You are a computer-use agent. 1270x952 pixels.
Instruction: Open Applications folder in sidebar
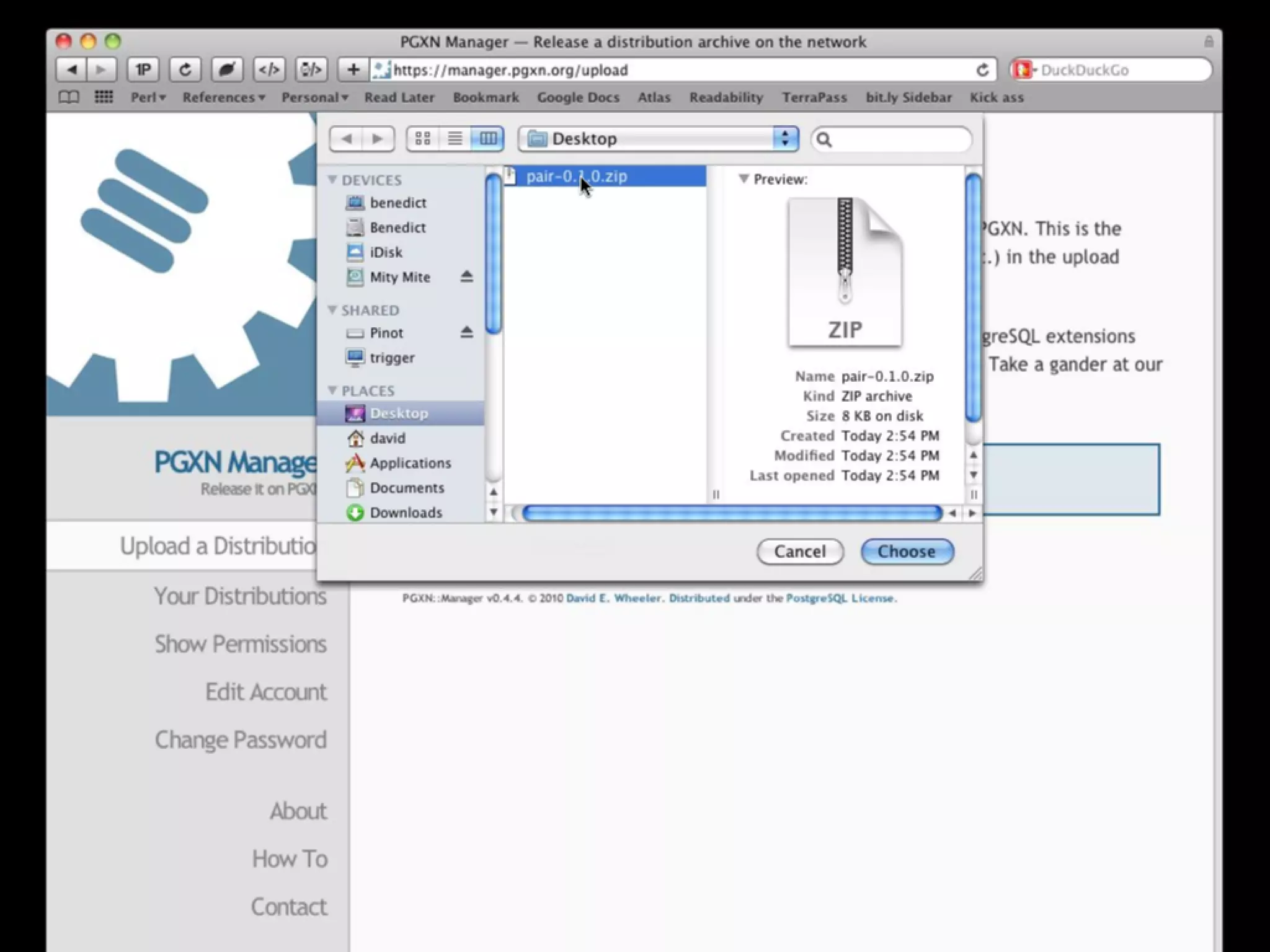click(411, 463)
